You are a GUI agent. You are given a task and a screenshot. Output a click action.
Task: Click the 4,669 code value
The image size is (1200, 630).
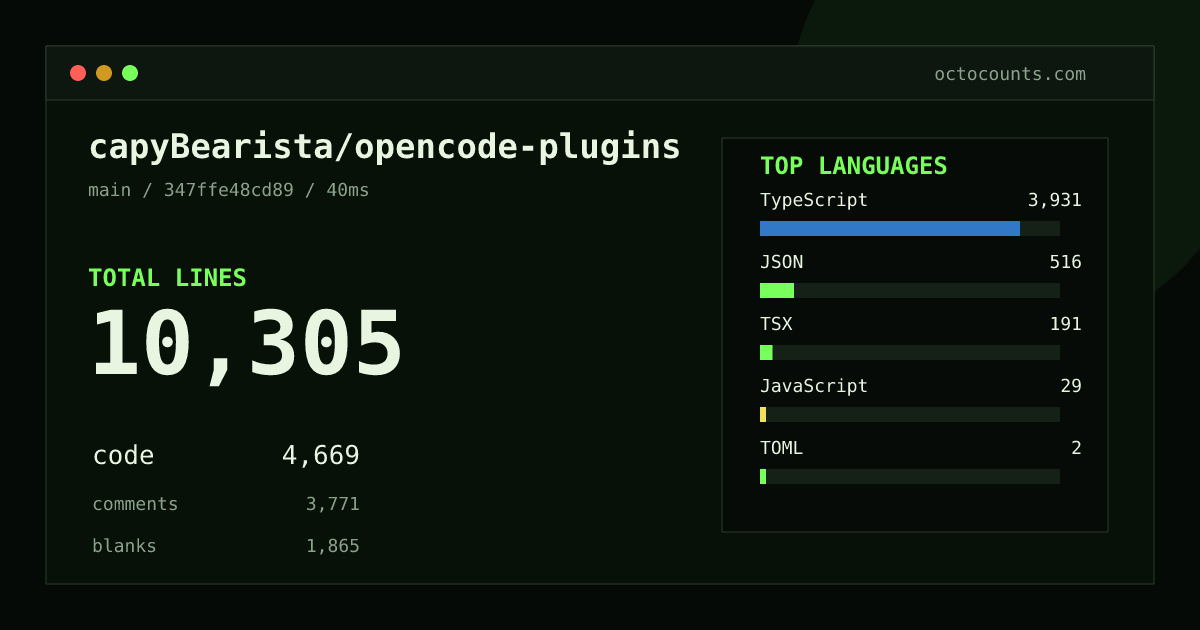(x=321, y=456)
